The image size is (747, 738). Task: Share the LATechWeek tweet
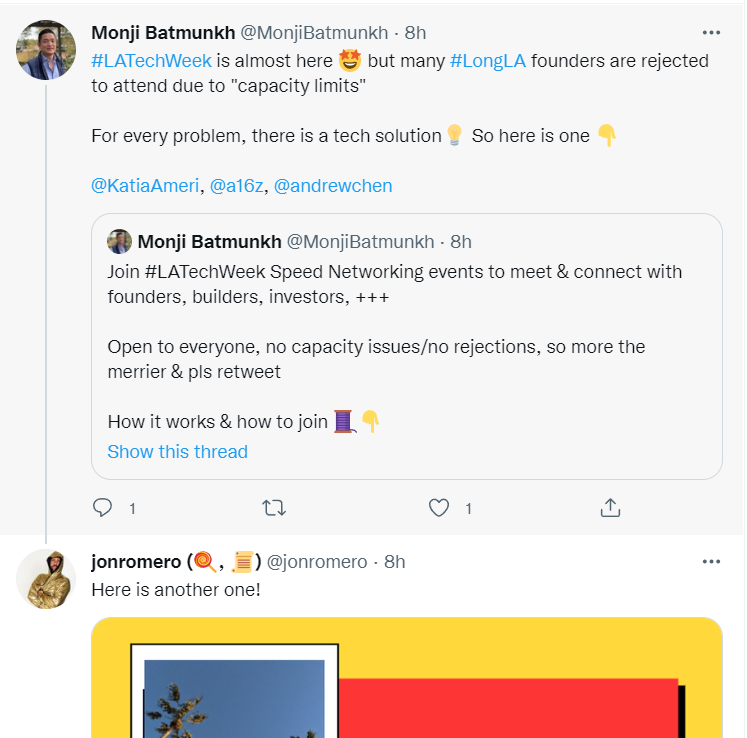(x=610, y=508)
